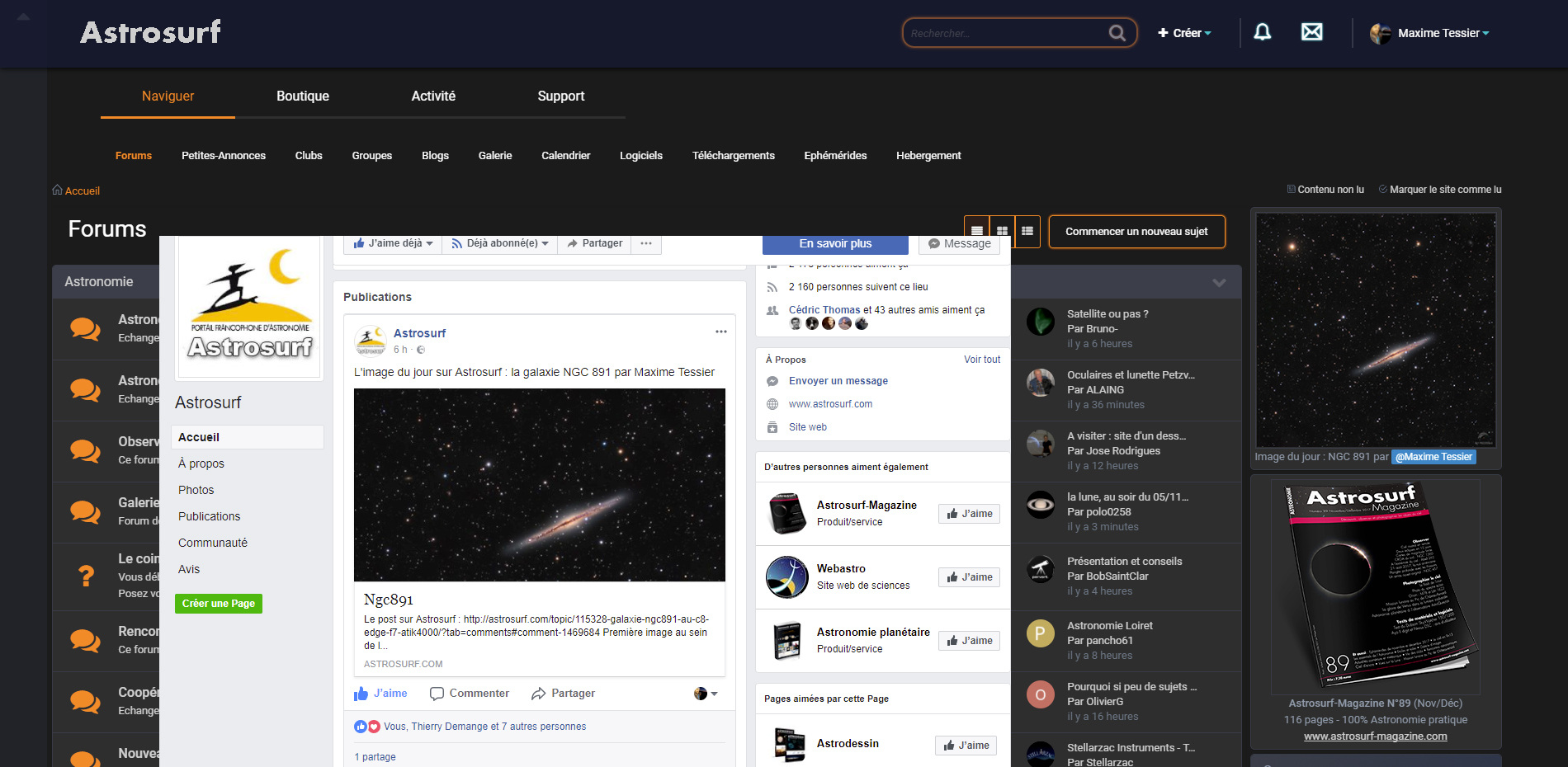Toggle J'aime déjà on the page
Screen dimensions: 1568x767
coord(393,243)
